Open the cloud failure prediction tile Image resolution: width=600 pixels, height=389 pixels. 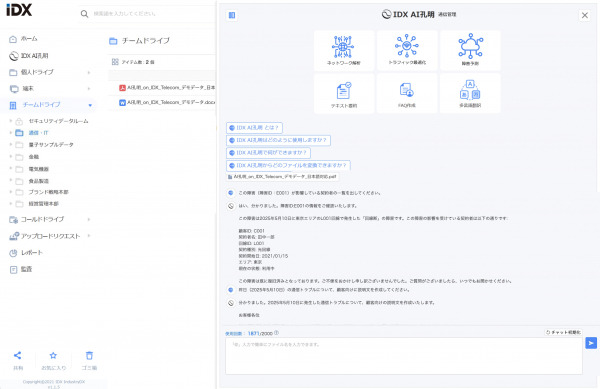470,50
